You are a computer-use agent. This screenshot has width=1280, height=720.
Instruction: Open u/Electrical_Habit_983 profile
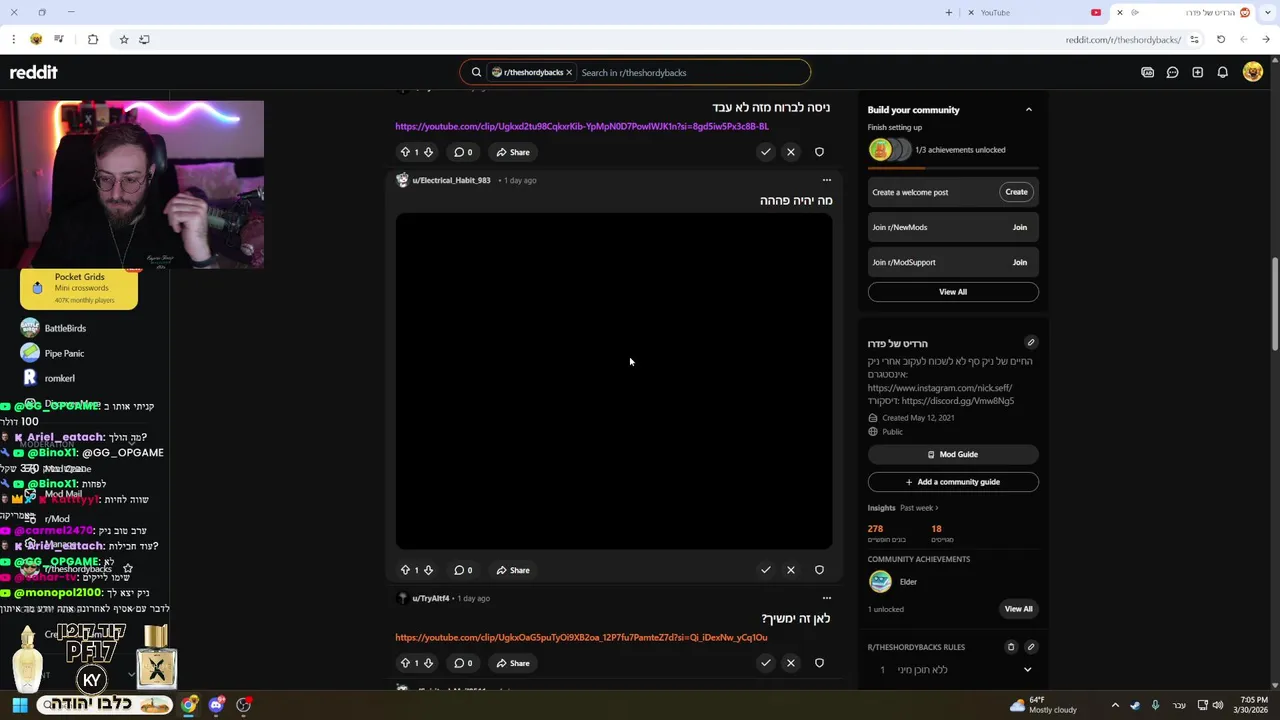(451, 180)
